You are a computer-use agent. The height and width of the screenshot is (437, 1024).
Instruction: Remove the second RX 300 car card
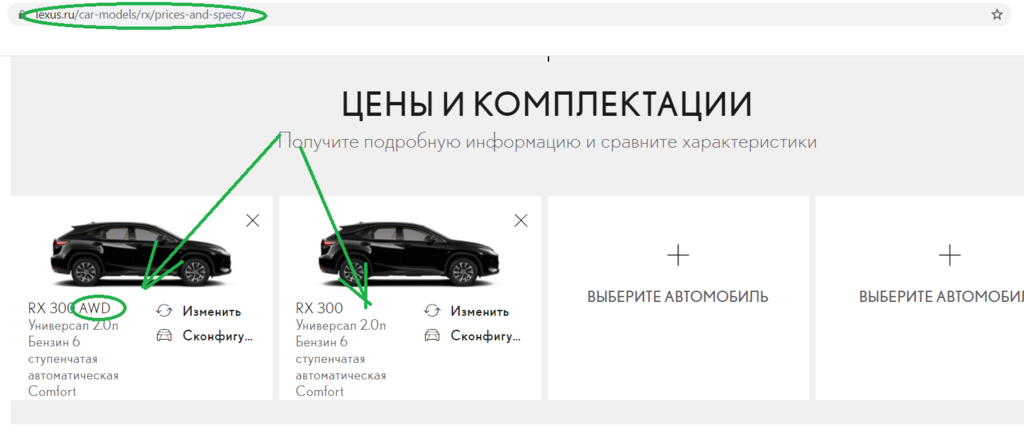pyautogui.click(x=520, y=221)
